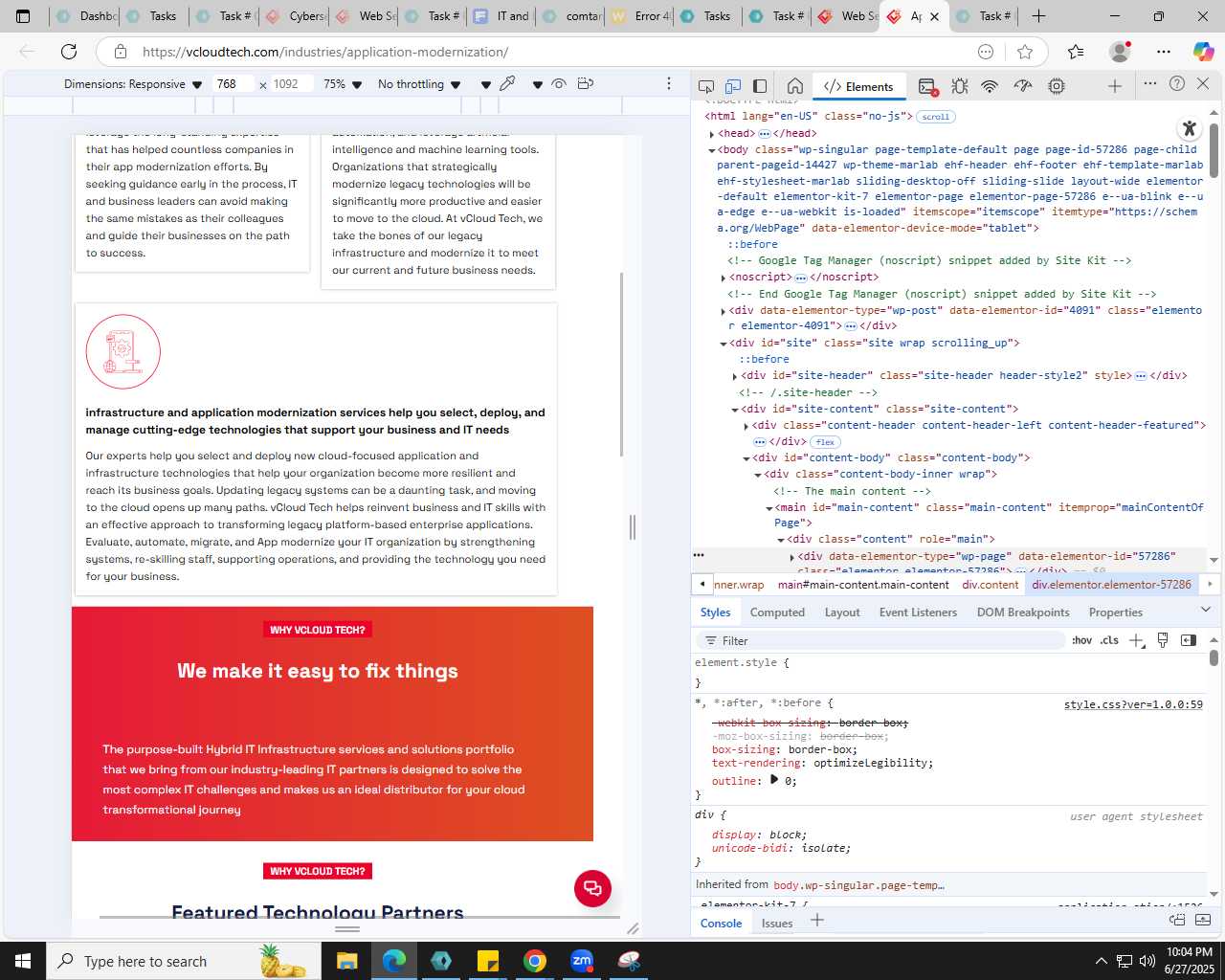Screen dimensions: 1225x980
Task: Toggle the .cls element classes button
Action: tap(1109, 640)
